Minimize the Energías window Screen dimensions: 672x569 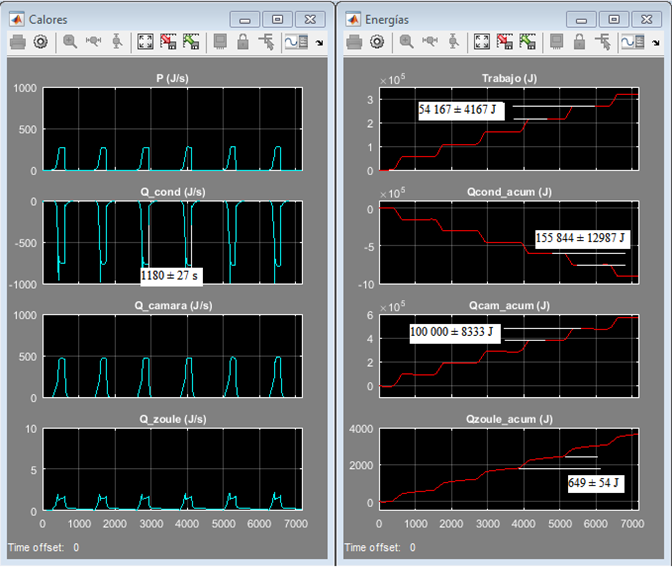click(x=581, y=20)
